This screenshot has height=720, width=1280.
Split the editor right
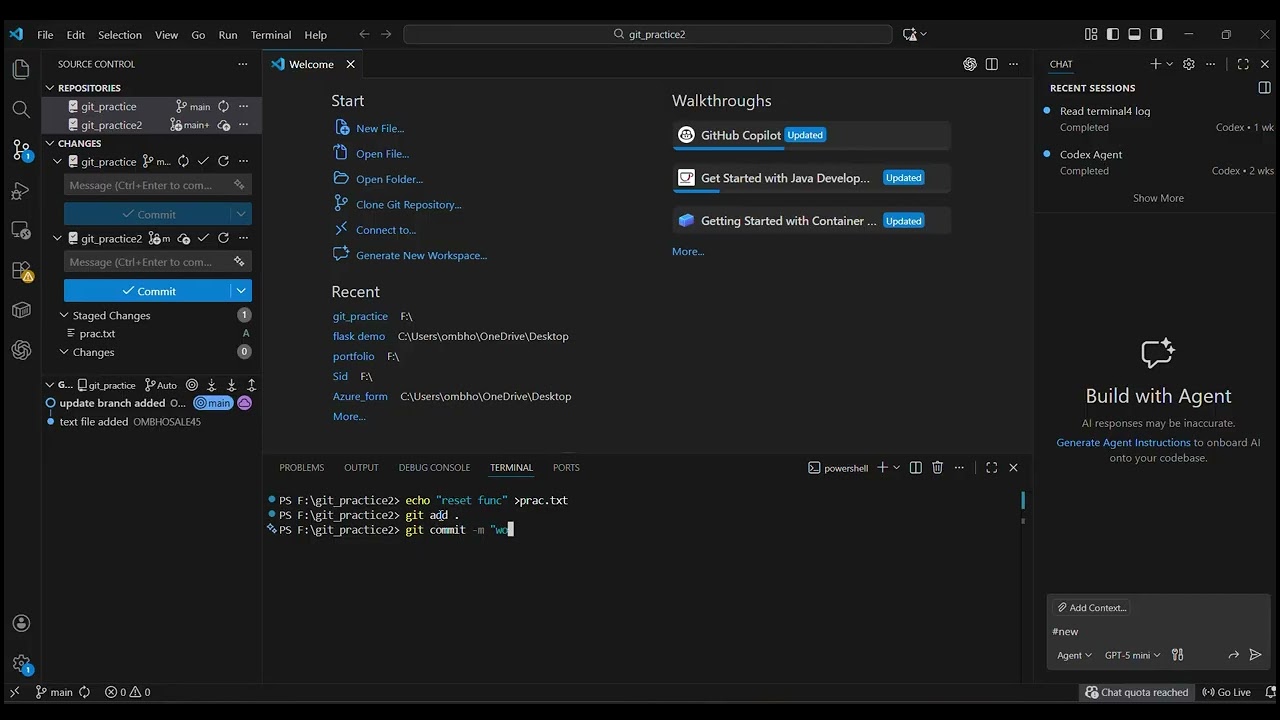click(991, 64)
